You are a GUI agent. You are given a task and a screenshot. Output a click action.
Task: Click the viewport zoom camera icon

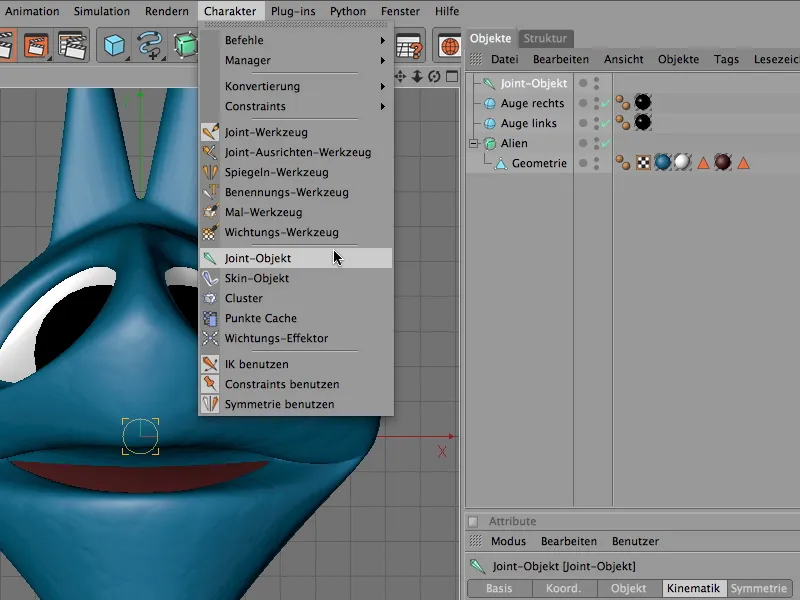coord(417,77)
